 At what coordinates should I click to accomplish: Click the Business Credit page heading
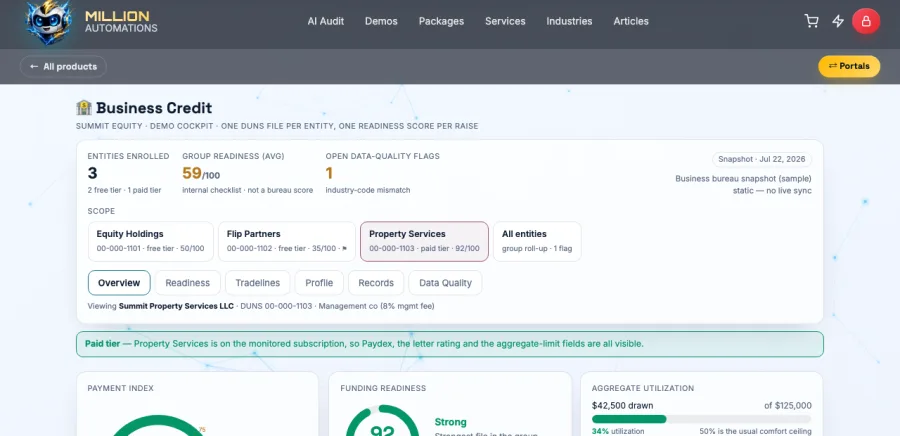click(x=154, y=108)
